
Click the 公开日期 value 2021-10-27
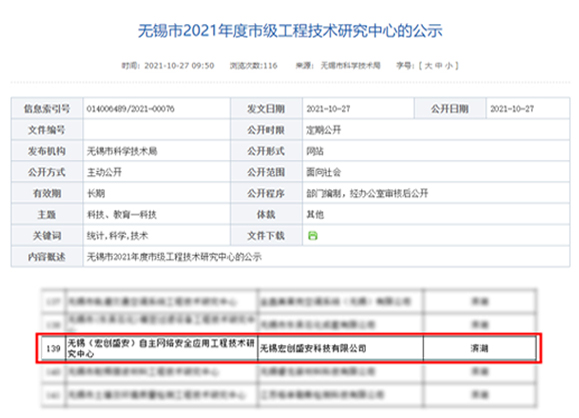tap(512, 109)
